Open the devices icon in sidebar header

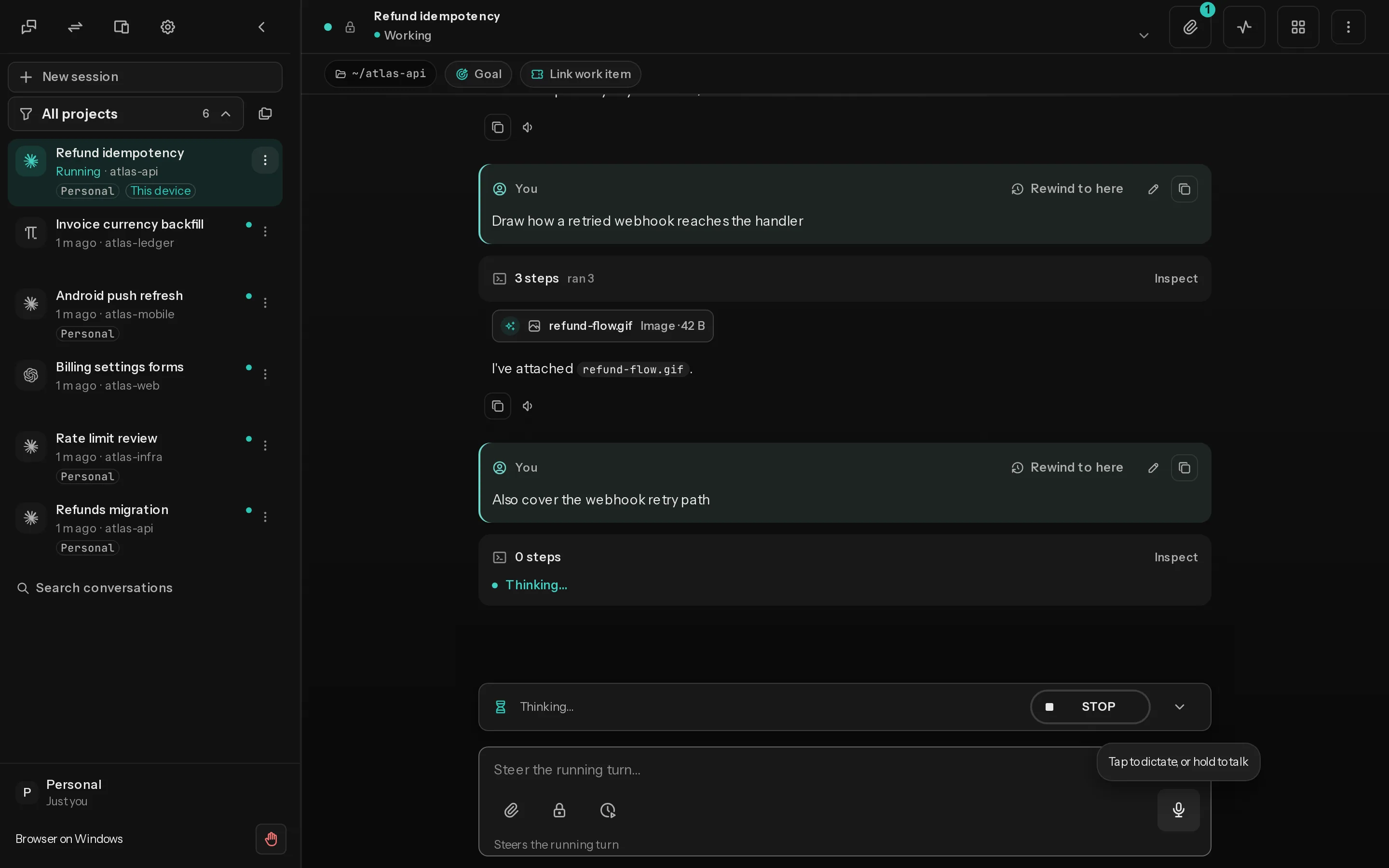coord(121,27)
